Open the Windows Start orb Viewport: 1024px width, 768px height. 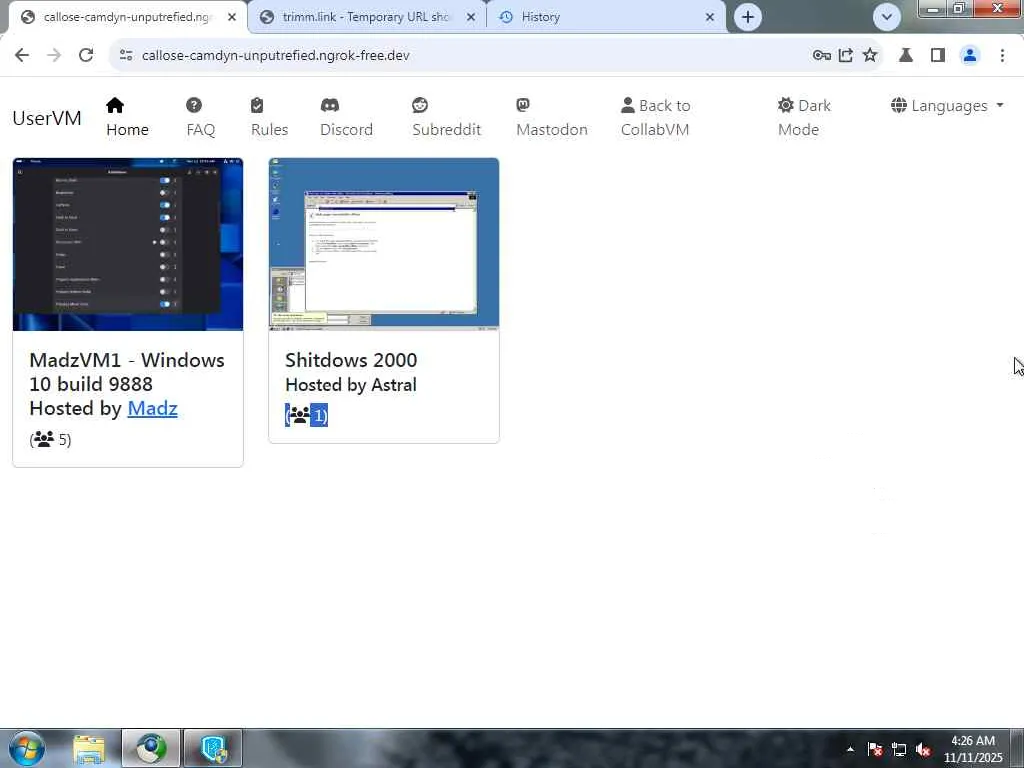(26, 748)
